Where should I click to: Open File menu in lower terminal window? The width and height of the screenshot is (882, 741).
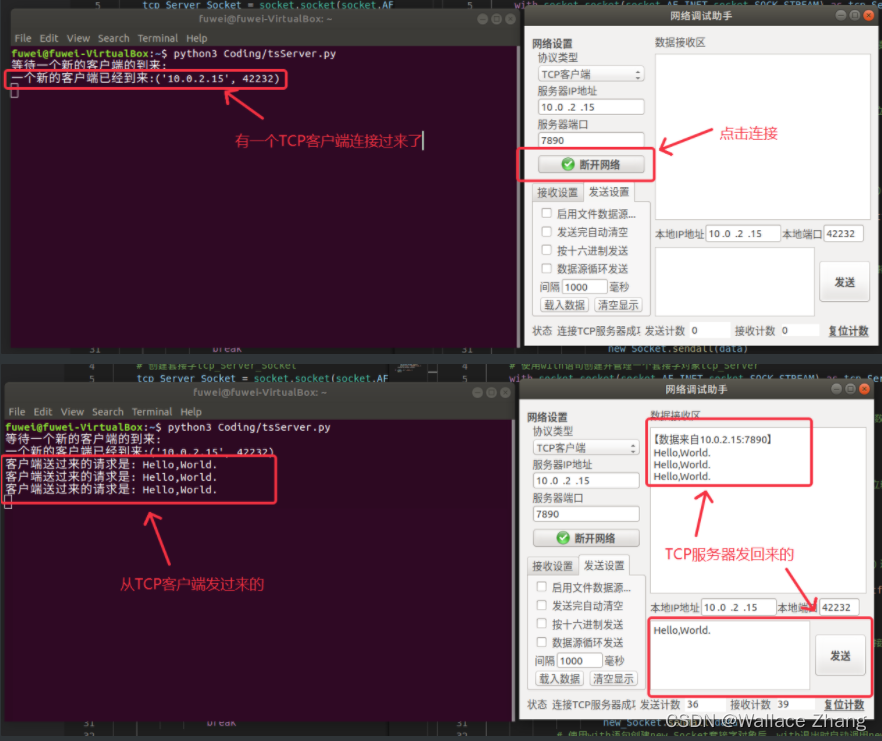(17, 412)
